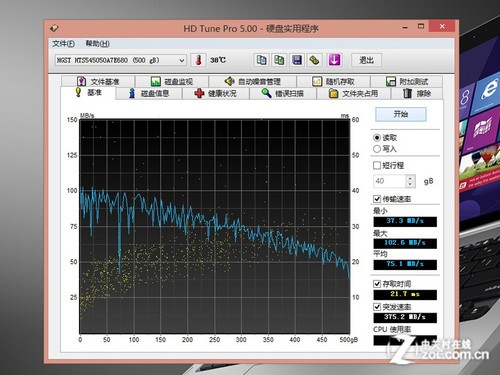The width and height of the screenshot is (500, 375).
Task: Copy info text to clipboard icon
Action: pos(262,60)
